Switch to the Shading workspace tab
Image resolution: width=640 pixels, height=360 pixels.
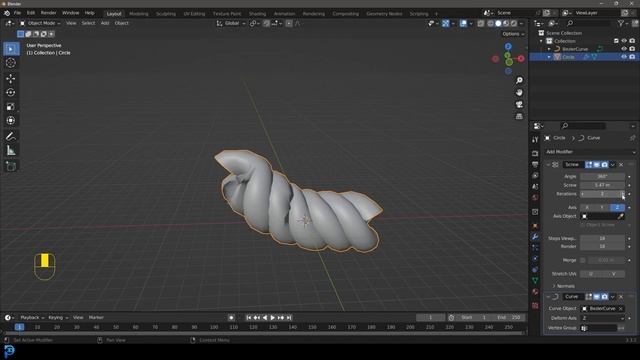click(x=257, y=14)
